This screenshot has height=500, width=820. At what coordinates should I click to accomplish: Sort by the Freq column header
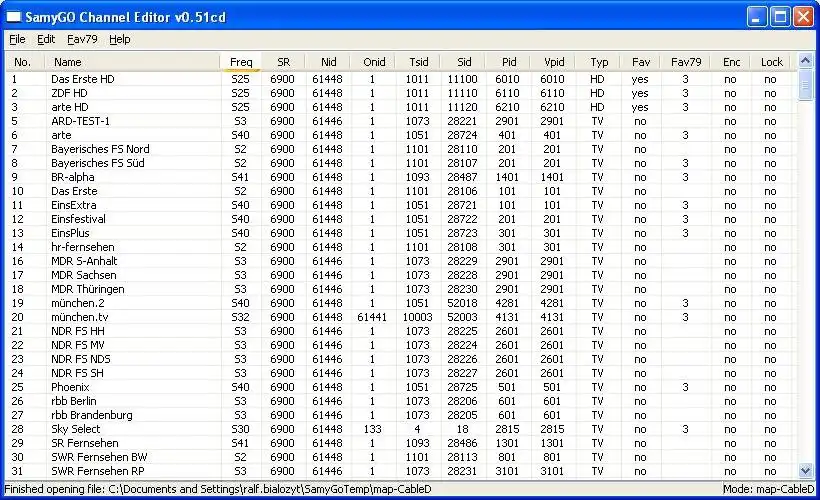(241, 62)
